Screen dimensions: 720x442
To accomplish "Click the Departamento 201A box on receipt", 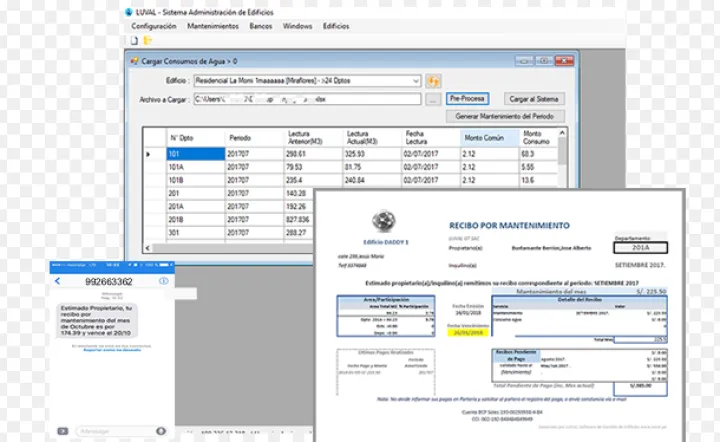I will (641, 248).
